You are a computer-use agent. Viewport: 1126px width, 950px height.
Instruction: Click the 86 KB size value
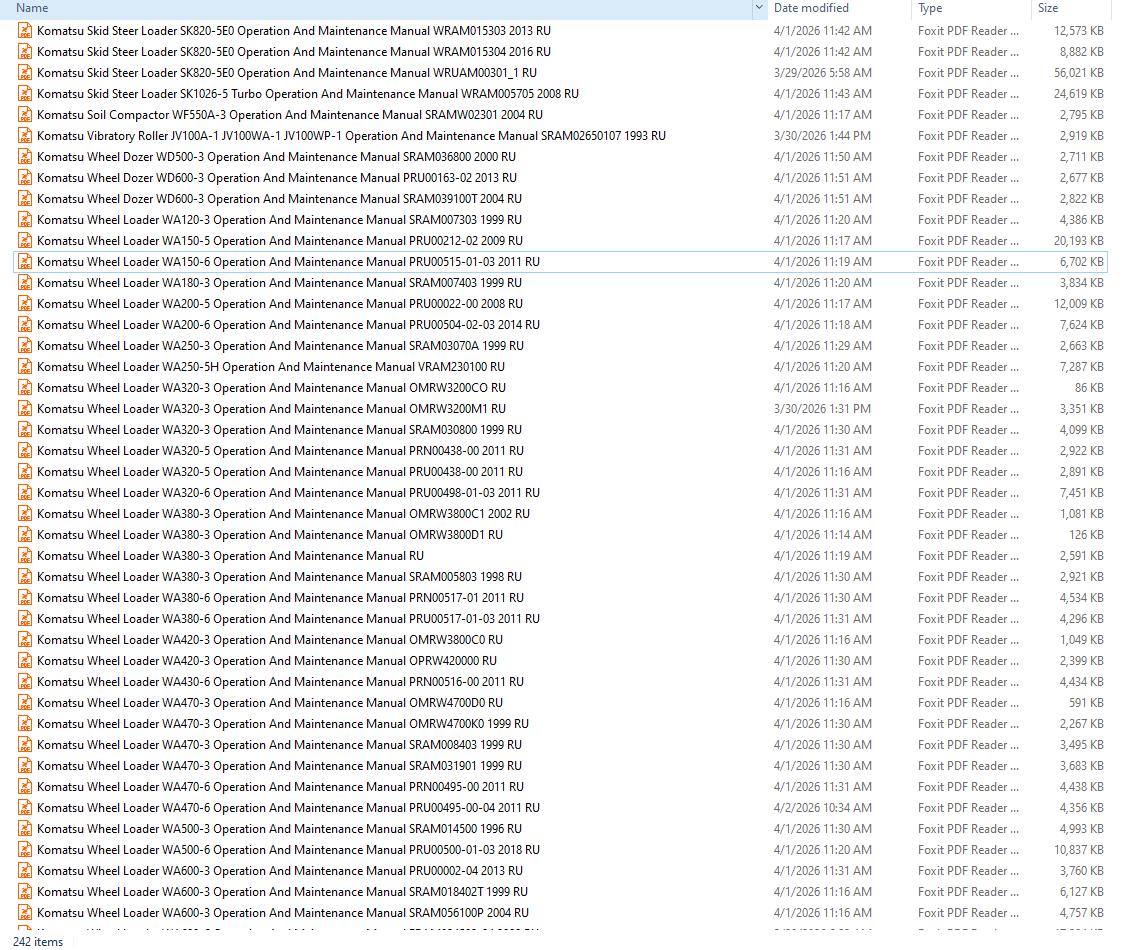point(1089,388)
